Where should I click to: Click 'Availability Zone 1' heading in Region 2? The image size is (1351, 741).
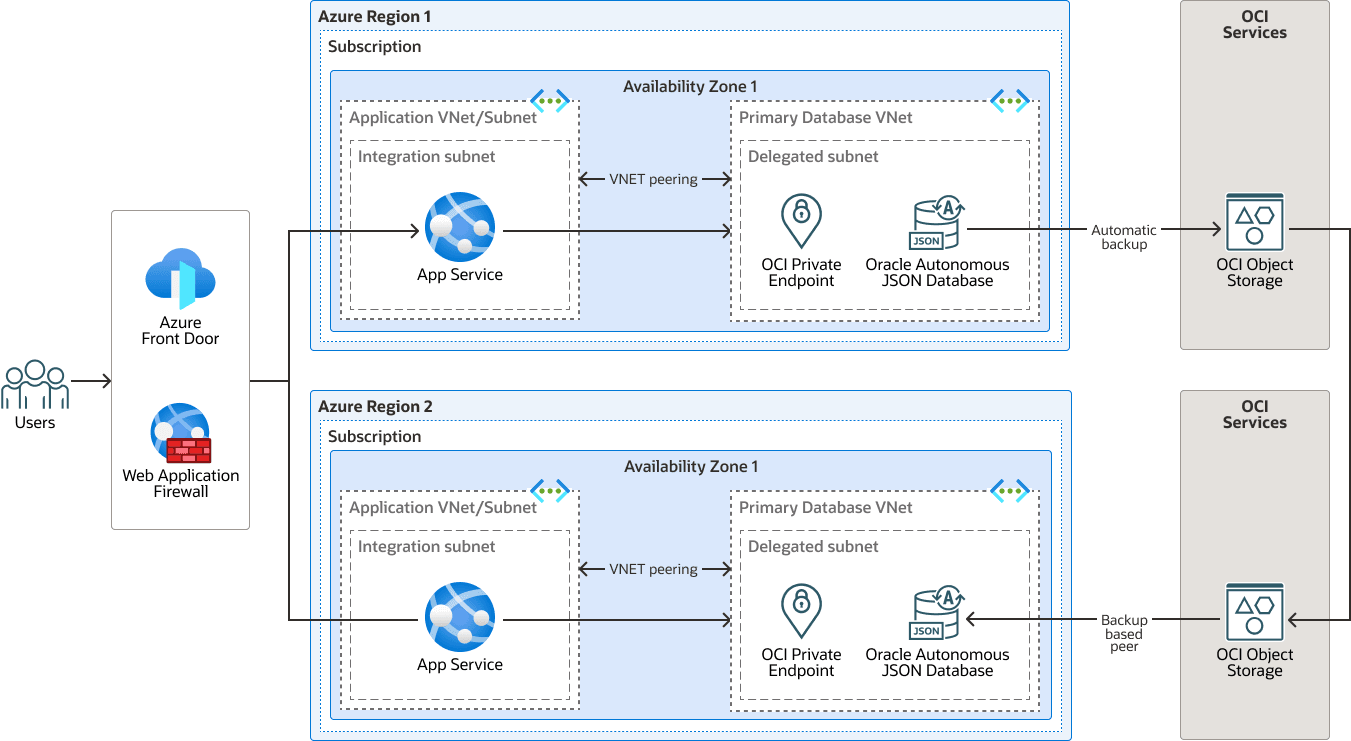click(x=691, y=467)
